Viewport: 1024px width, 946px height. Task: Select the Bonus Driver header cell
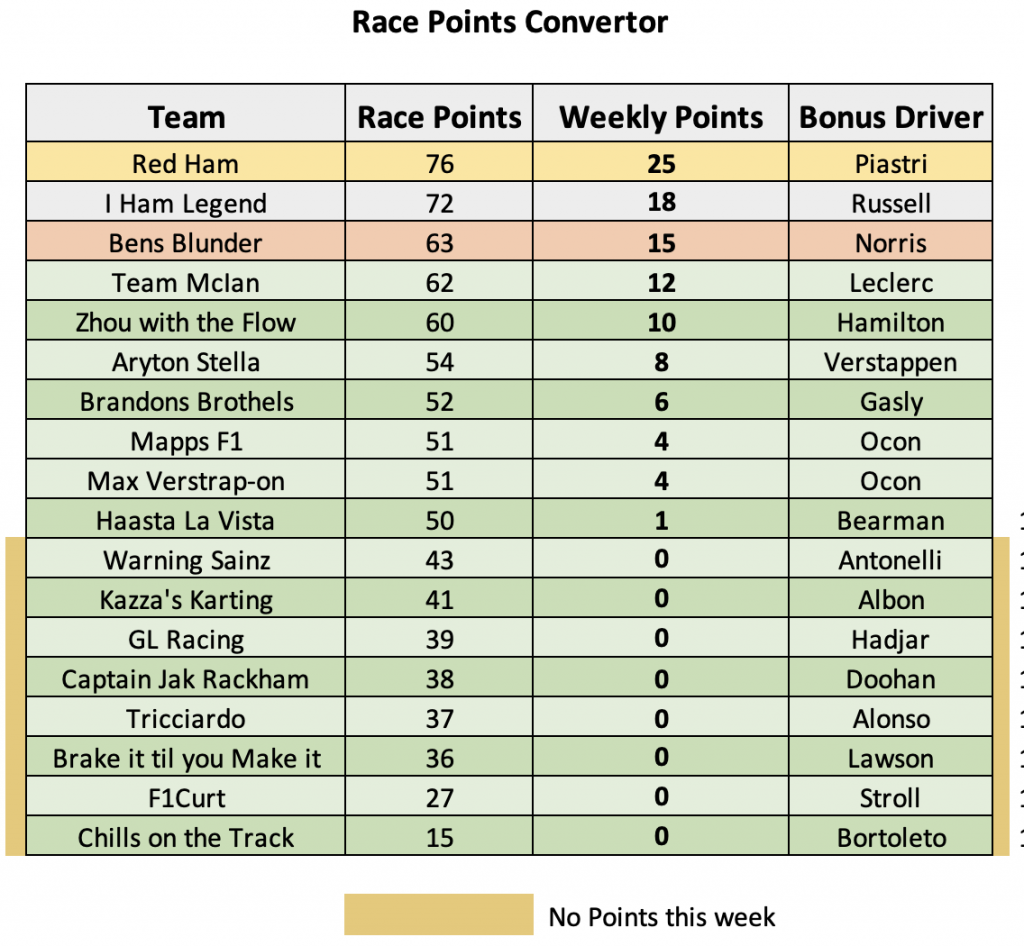click(890, 113)
